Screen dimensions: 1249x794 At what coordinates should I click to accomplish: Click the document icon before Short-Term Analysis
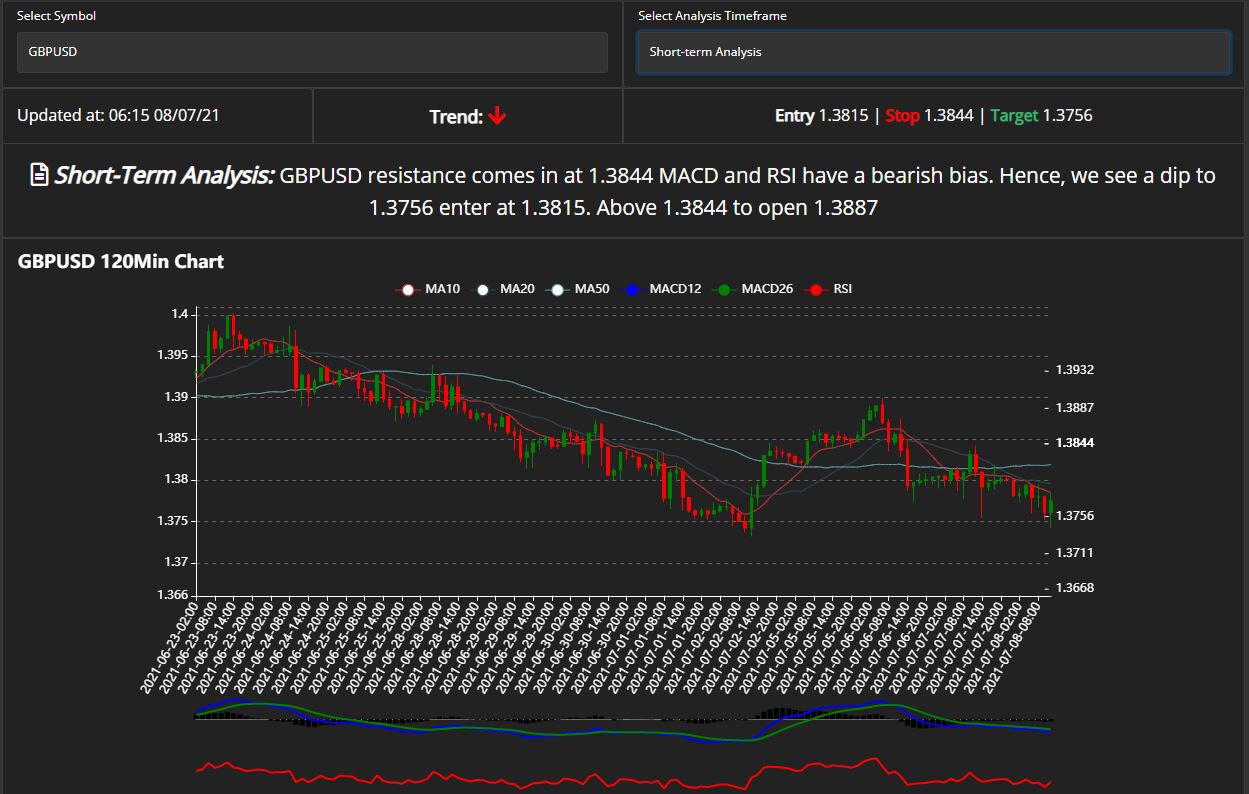(x=40, y=176)
